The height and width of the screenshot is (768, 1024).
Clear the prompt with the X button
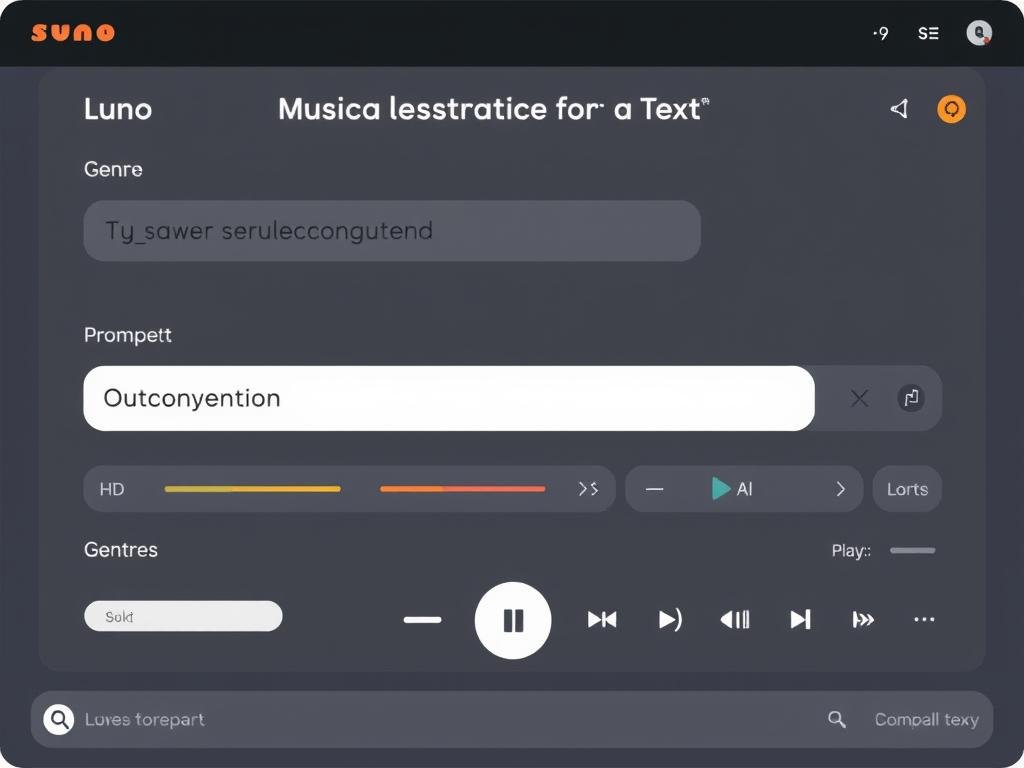(859, 398)
